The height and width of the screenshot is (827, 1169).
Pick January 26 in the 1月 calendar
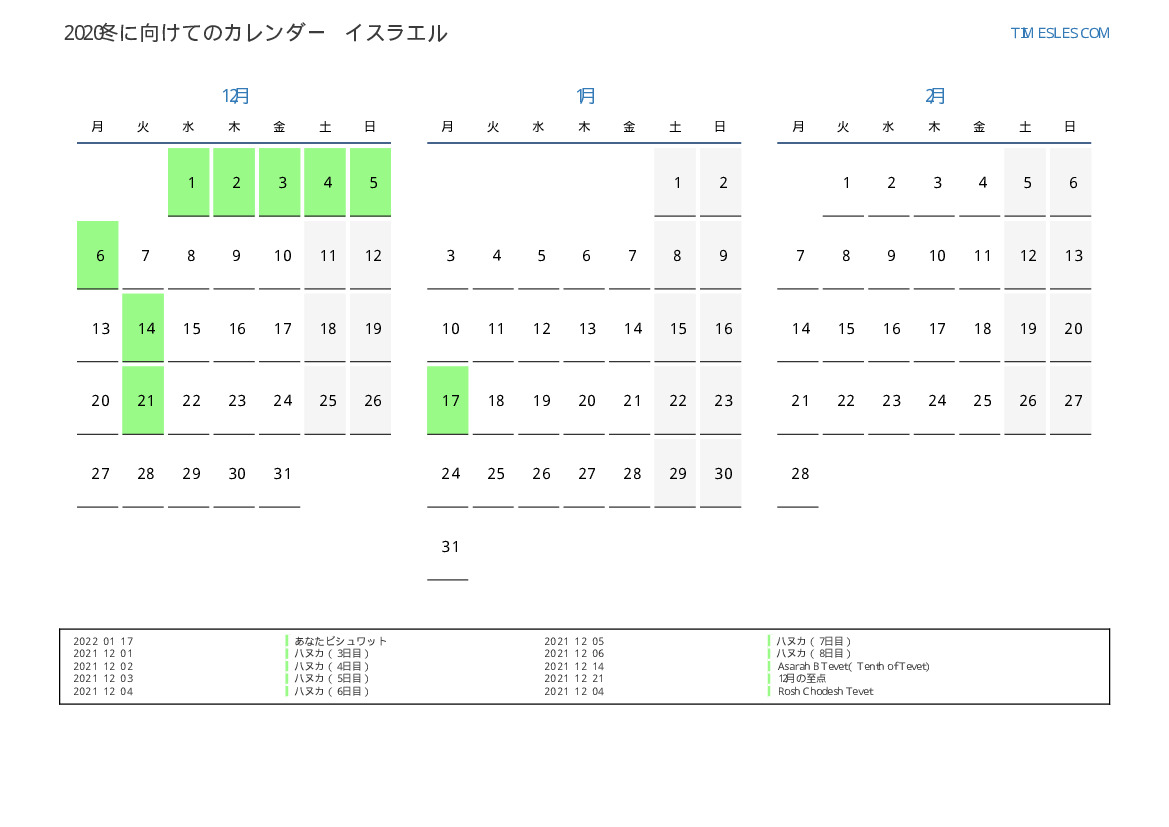[539, 474]
